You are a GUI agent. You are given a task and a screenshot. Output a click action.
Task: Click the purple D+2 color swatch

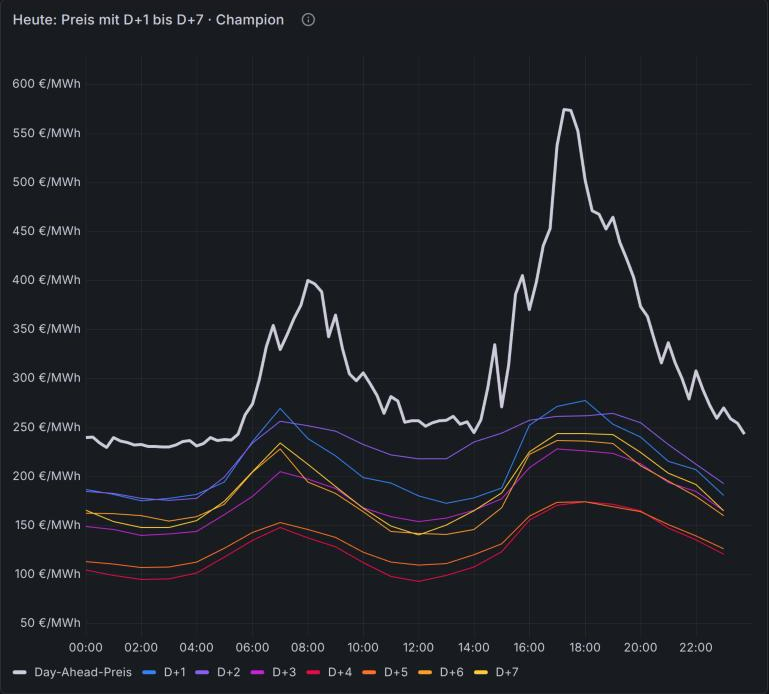tap(202, 672)
